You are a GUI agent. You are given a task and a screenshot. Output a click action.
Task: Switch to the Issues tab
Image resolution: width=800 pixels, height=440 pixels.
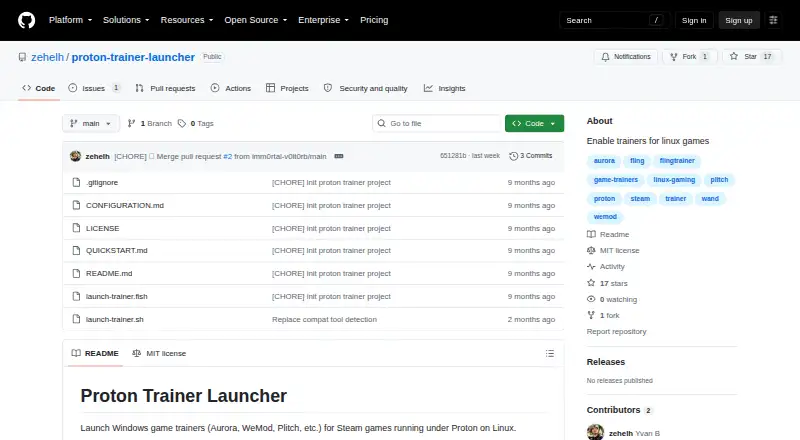tap(94, 88)
